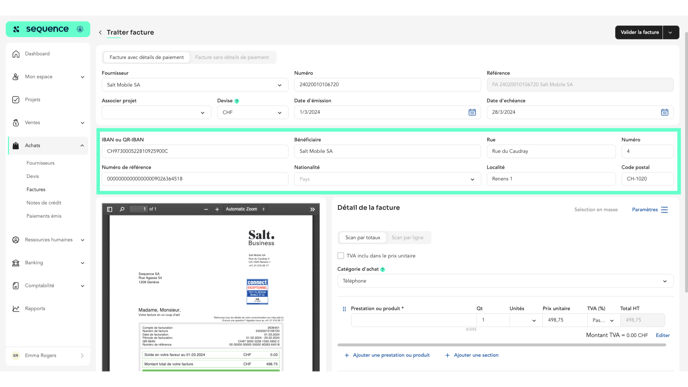Go back with the arrow before Traiter facture

tap(100, 32)
